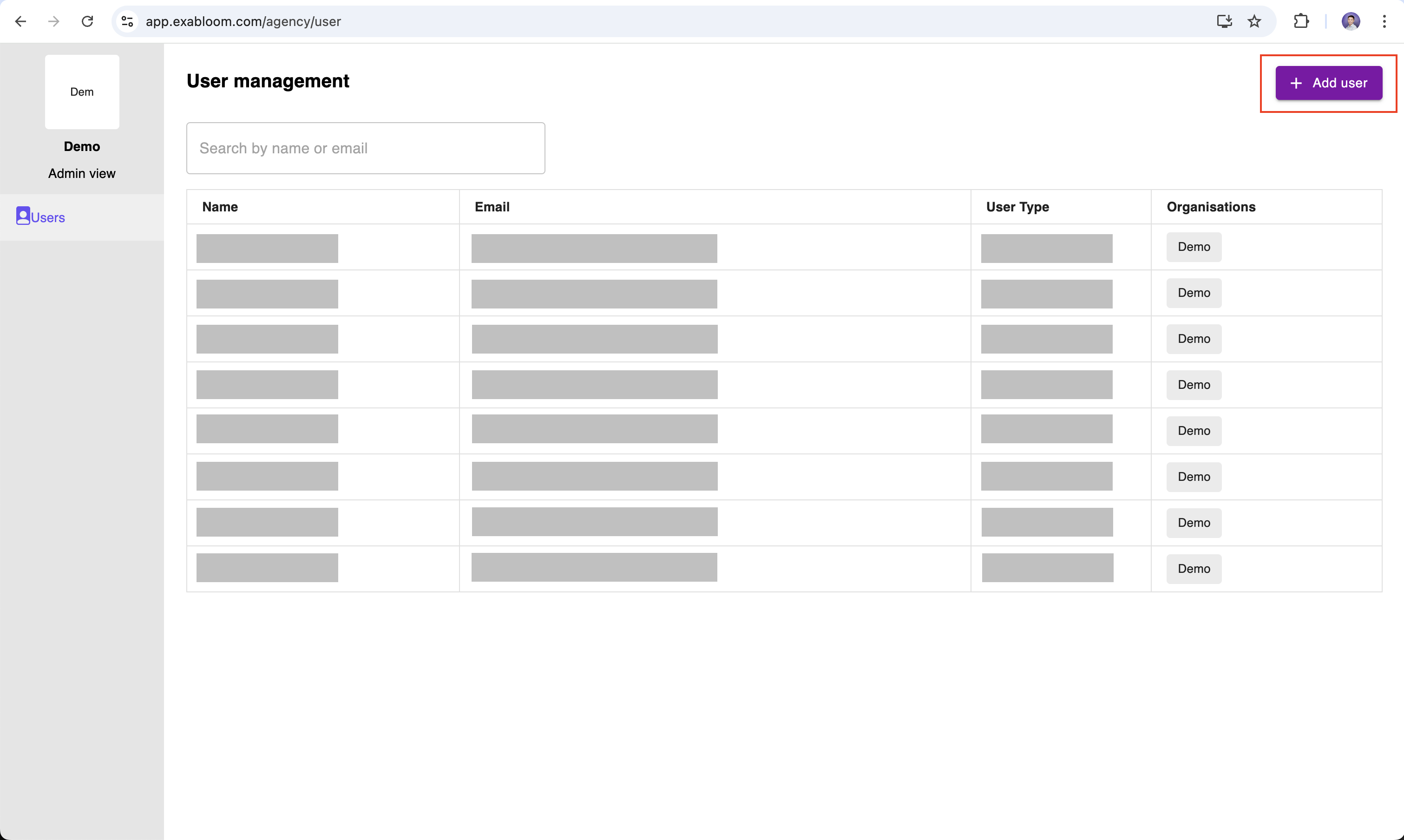
Task: Click the Users icon in the sidebar
Action: [x=23, y=216]
